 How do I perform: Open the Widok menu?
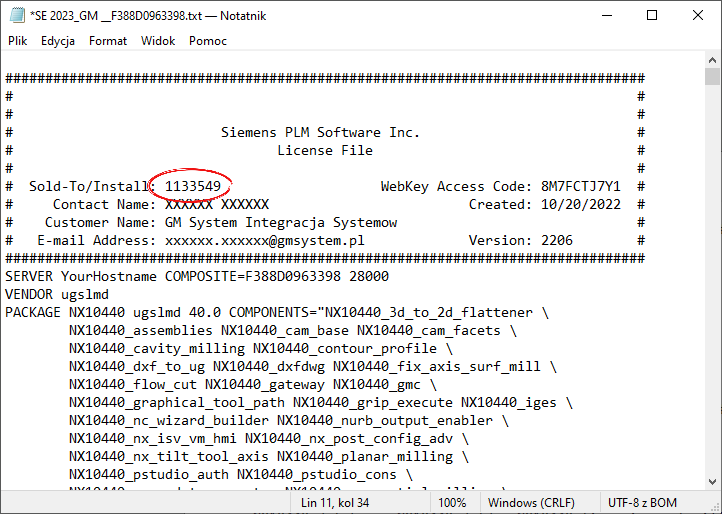tap(158, 41)
